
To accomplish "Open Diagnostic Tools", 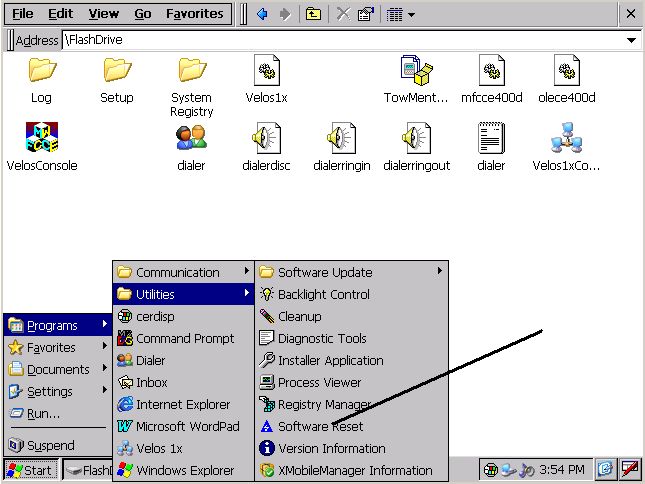I will pyautogui.click(x=352, y=338).
